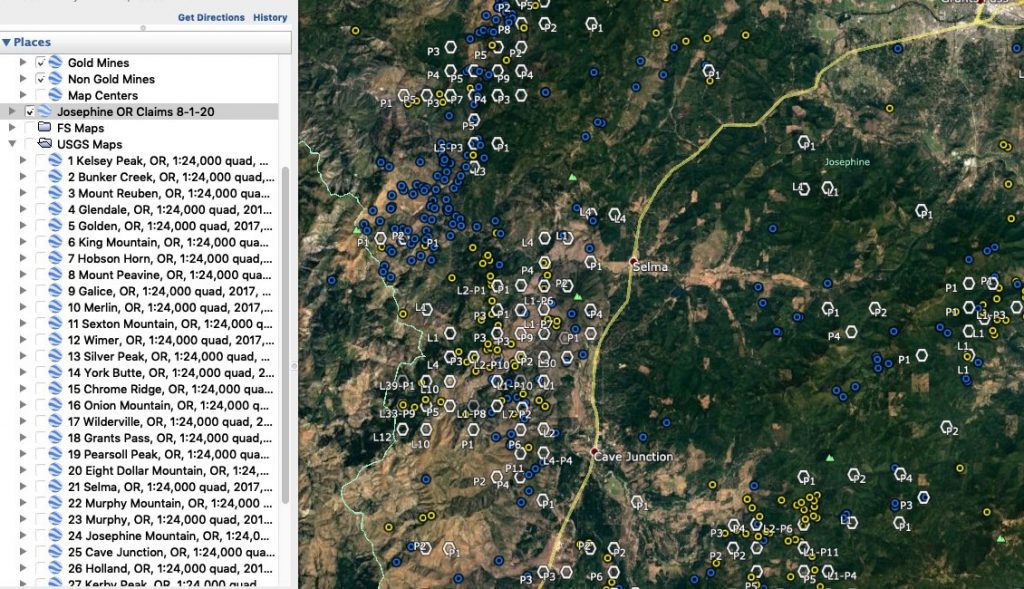Expand the Non Gold Mines tree node

point(24,79)
